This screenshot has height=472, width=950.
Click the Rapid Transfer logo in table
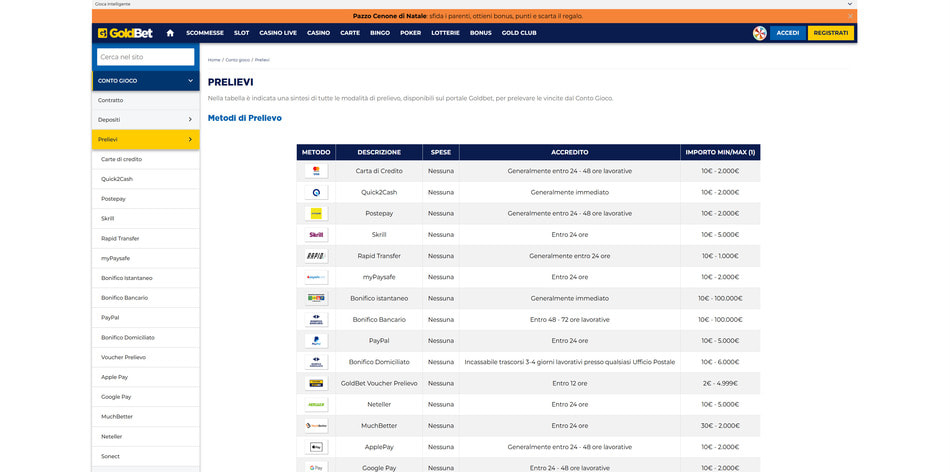pos(316,256)
